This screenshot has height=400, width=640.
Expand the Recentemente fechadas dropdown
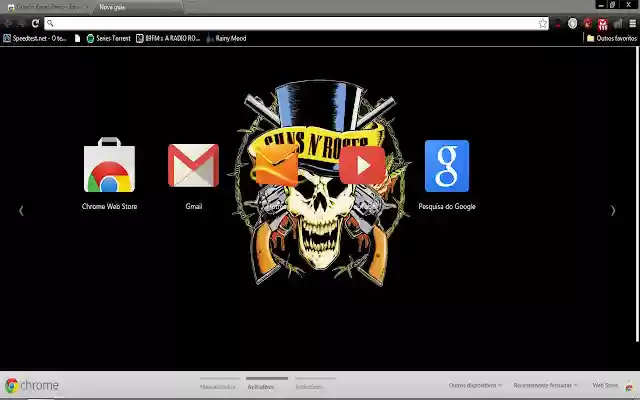click(545, 385)
